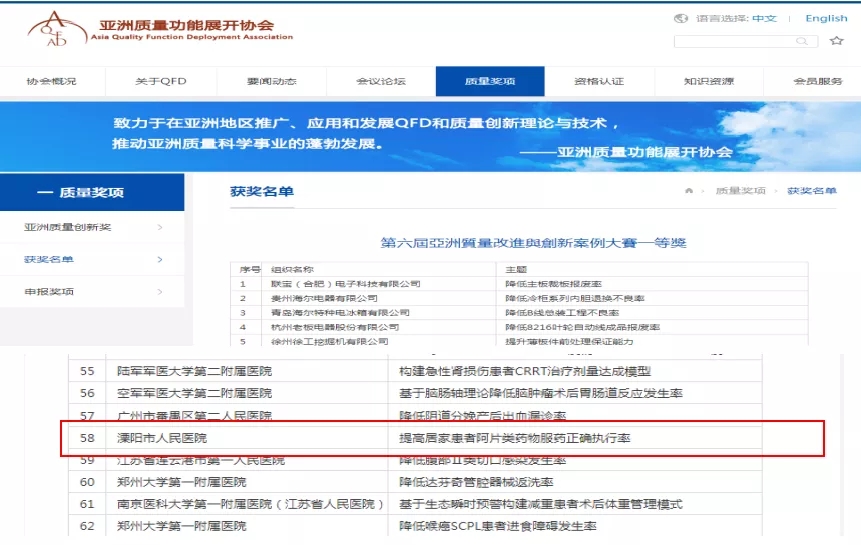Screen dimensions: 861x545
Task: Click topic 降低喉癌SCPL患者进食障碍发生率
Action: 497,526
